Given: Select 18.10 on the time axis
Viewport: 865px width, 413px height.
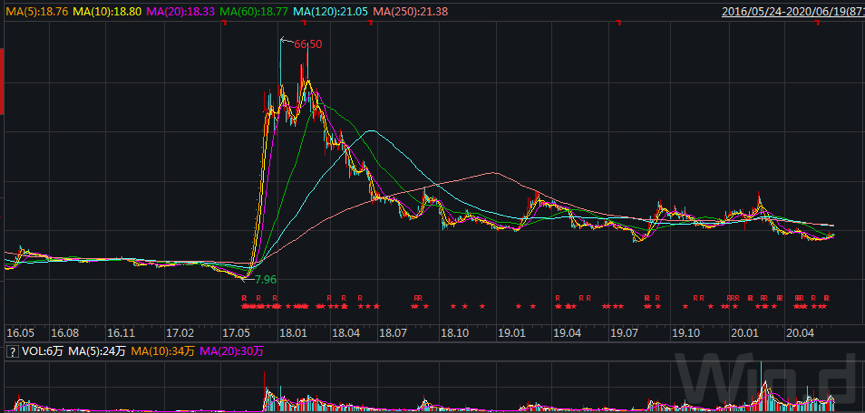Looking at the screenshot, I should point(455,331).
